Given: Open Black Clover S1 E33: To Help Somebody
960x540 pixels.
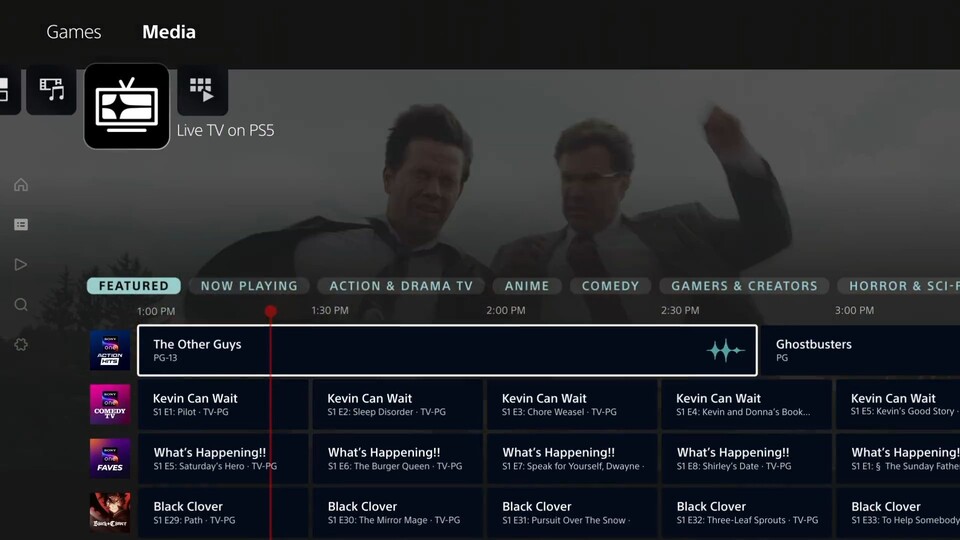Looking at the screenshot, I should click(898, 512).
